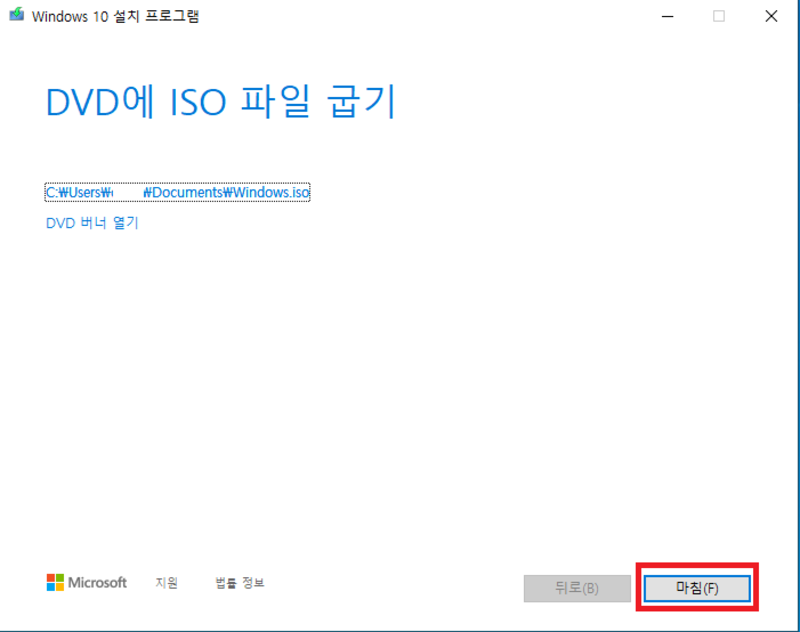Click the Microsoft four-square logo
The image size is (800, 632).
[x=55, y=582]
